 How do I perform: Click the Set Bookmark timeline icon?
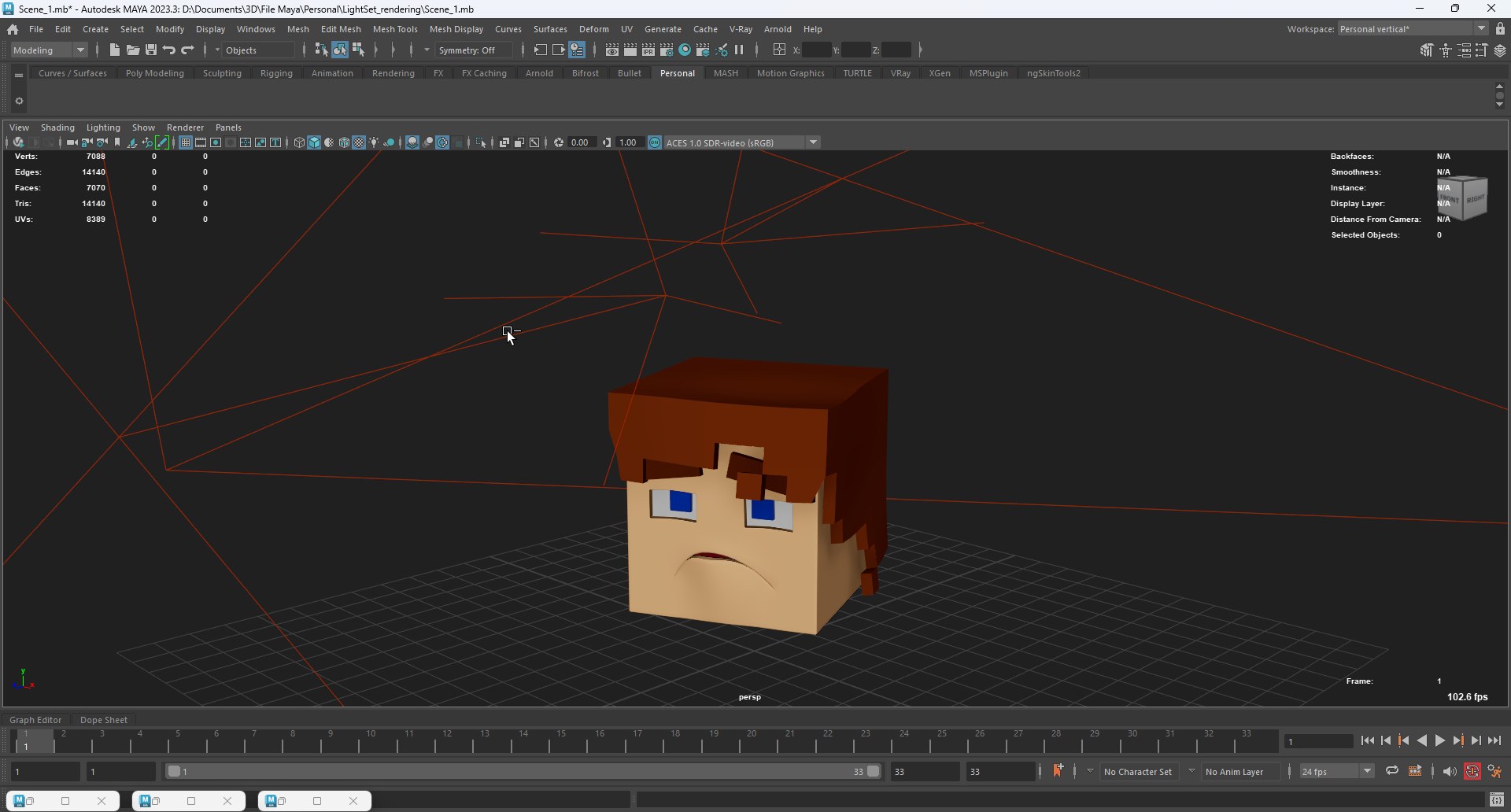[x=1058, y=771]
